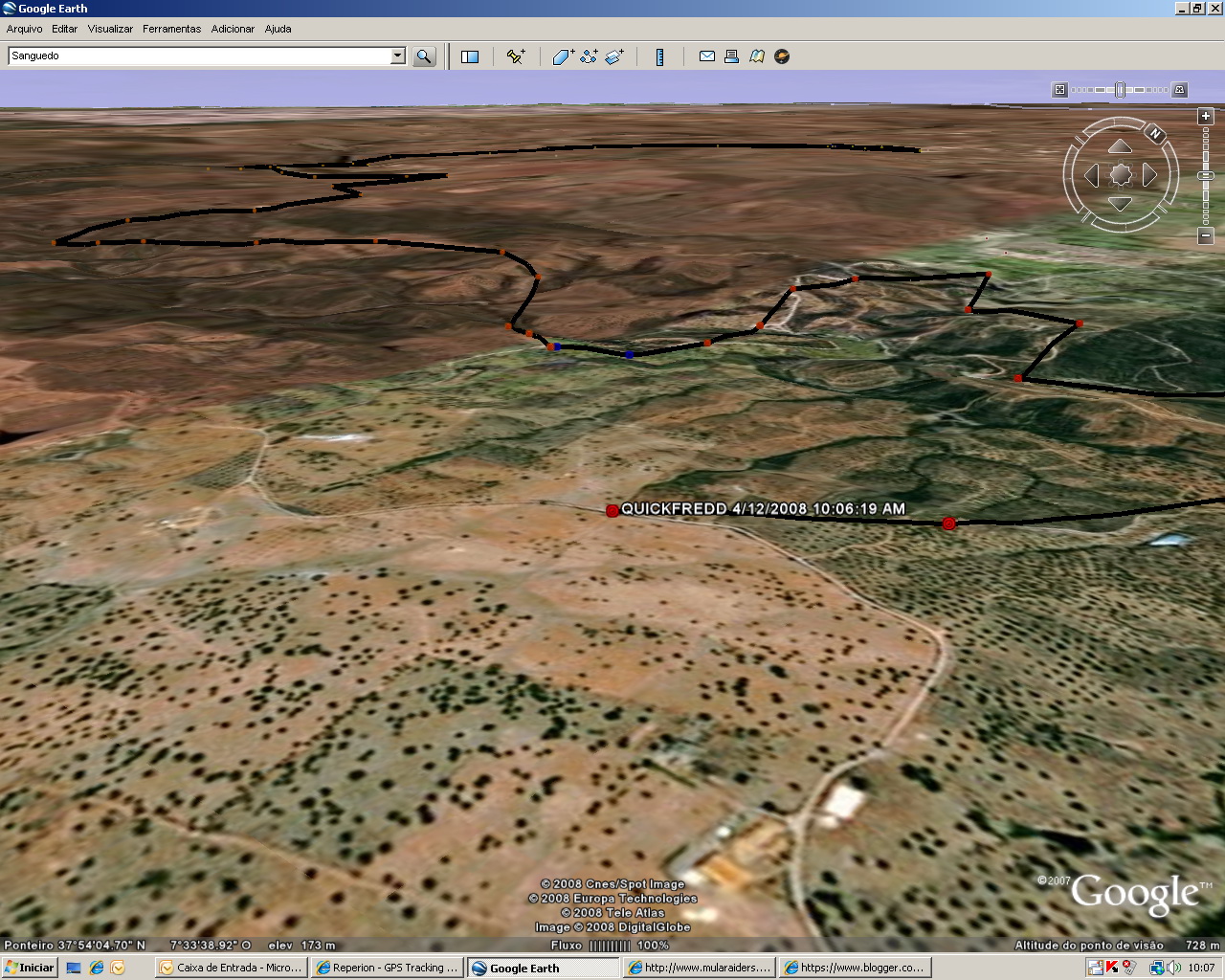
Task: Click the tilt-down top view button
Action: [1059, 90]
